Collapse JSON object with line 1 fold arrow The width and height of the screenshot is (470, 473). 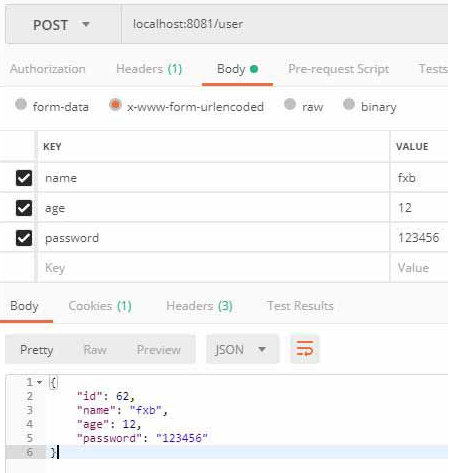coord(40,382)
